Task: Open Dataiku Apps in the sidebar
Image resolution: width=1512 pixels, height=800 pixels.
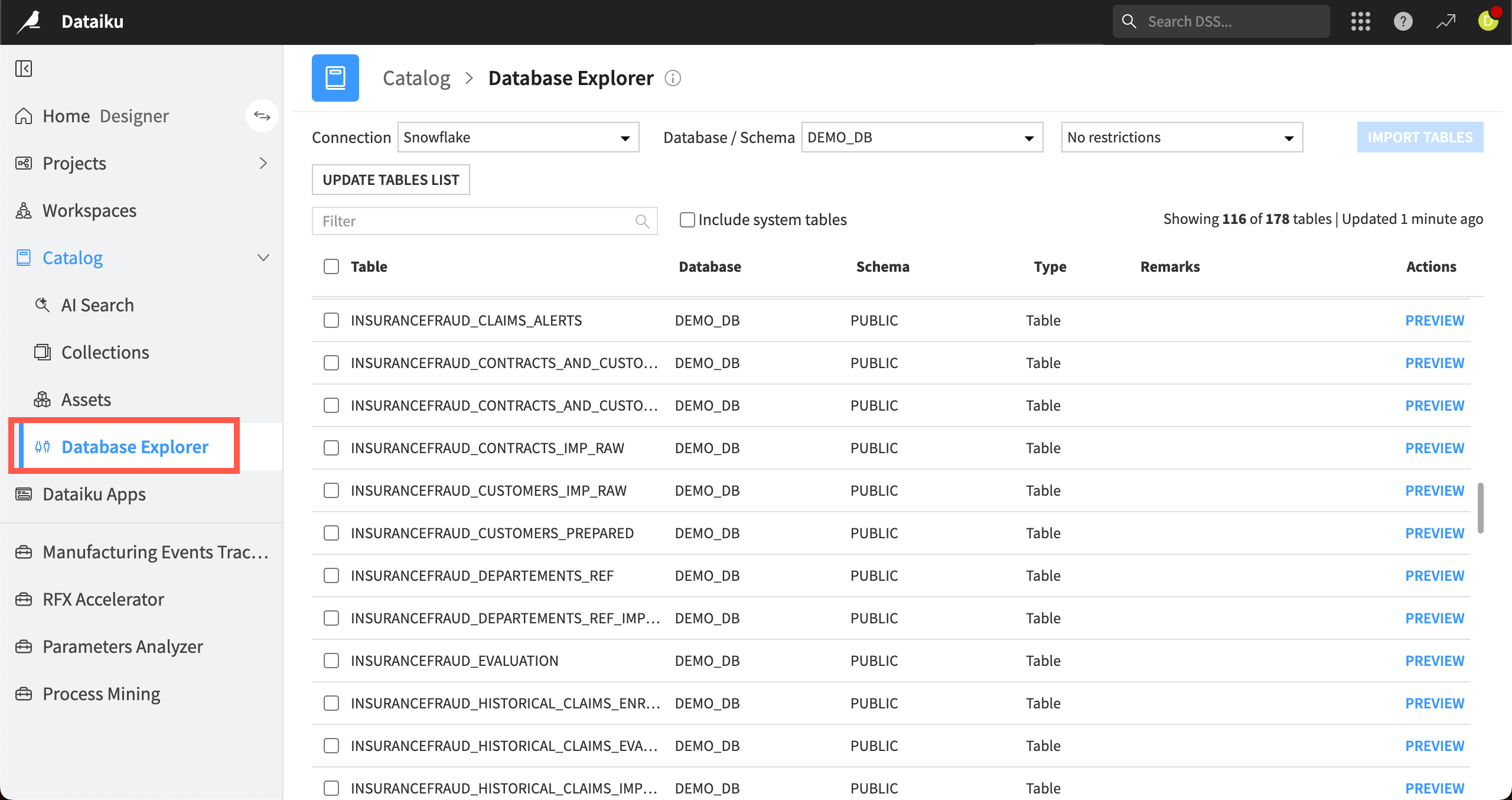Action: (94, 494)
